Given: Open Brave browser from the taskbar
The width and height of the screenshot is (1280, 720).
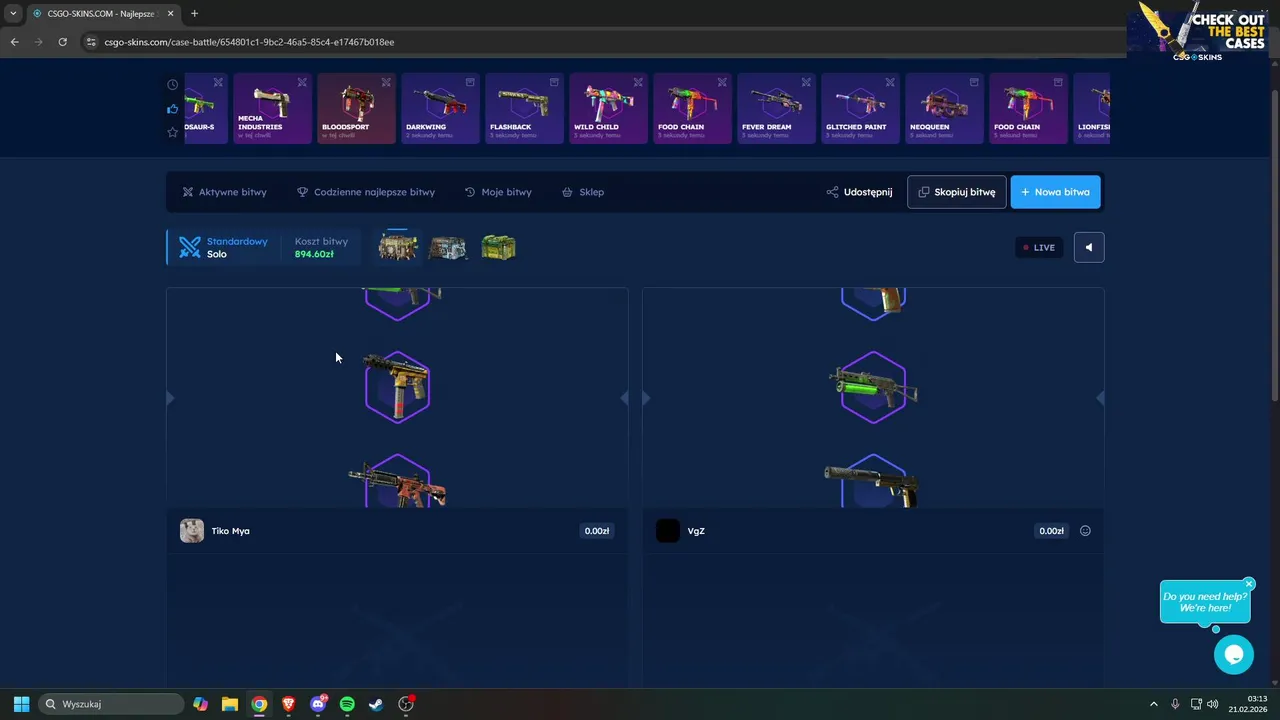Looking at the screenshot, I should point(288,704).
